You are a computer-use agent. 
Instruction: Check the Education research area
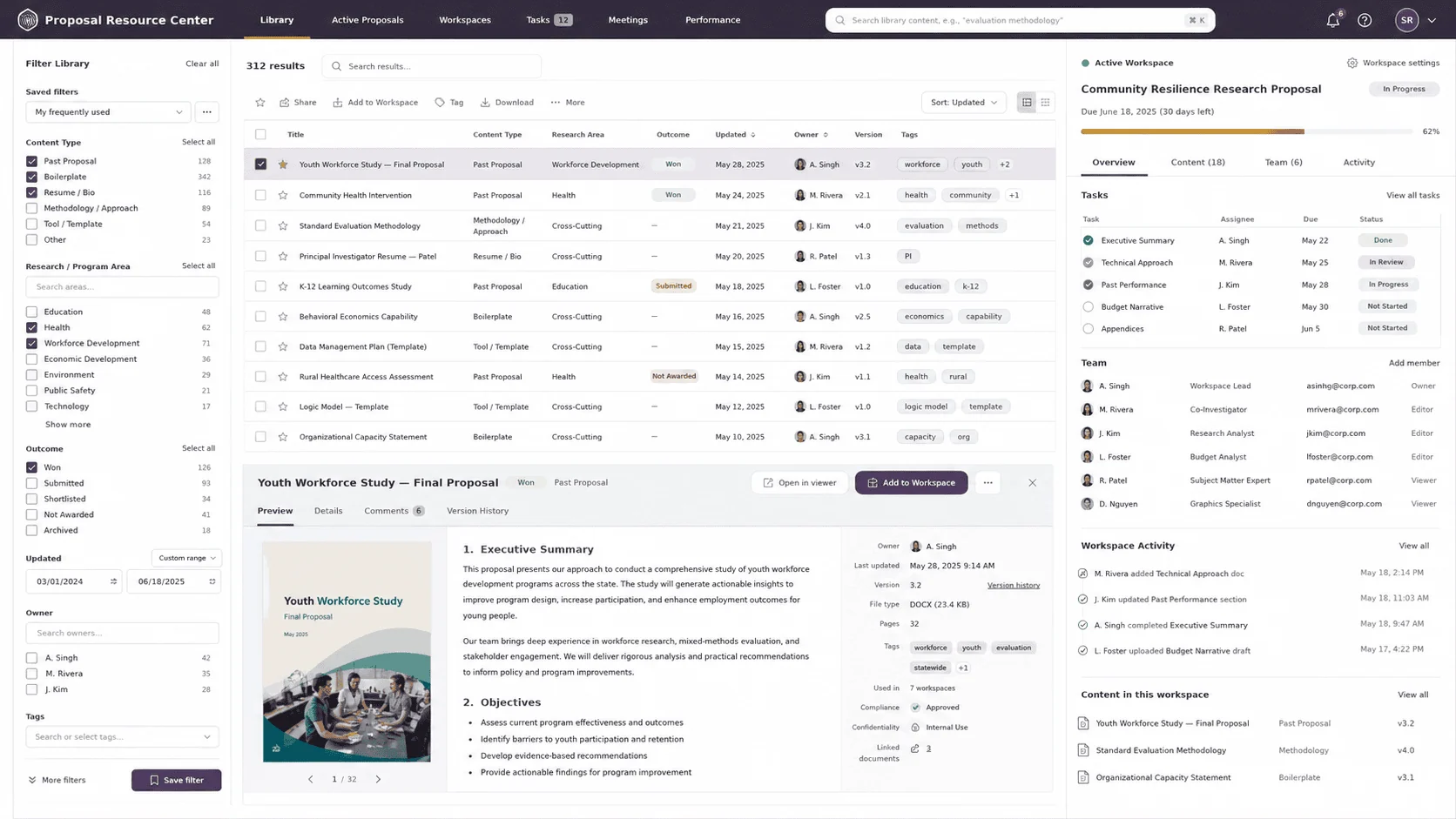click(x=31, y=312)
